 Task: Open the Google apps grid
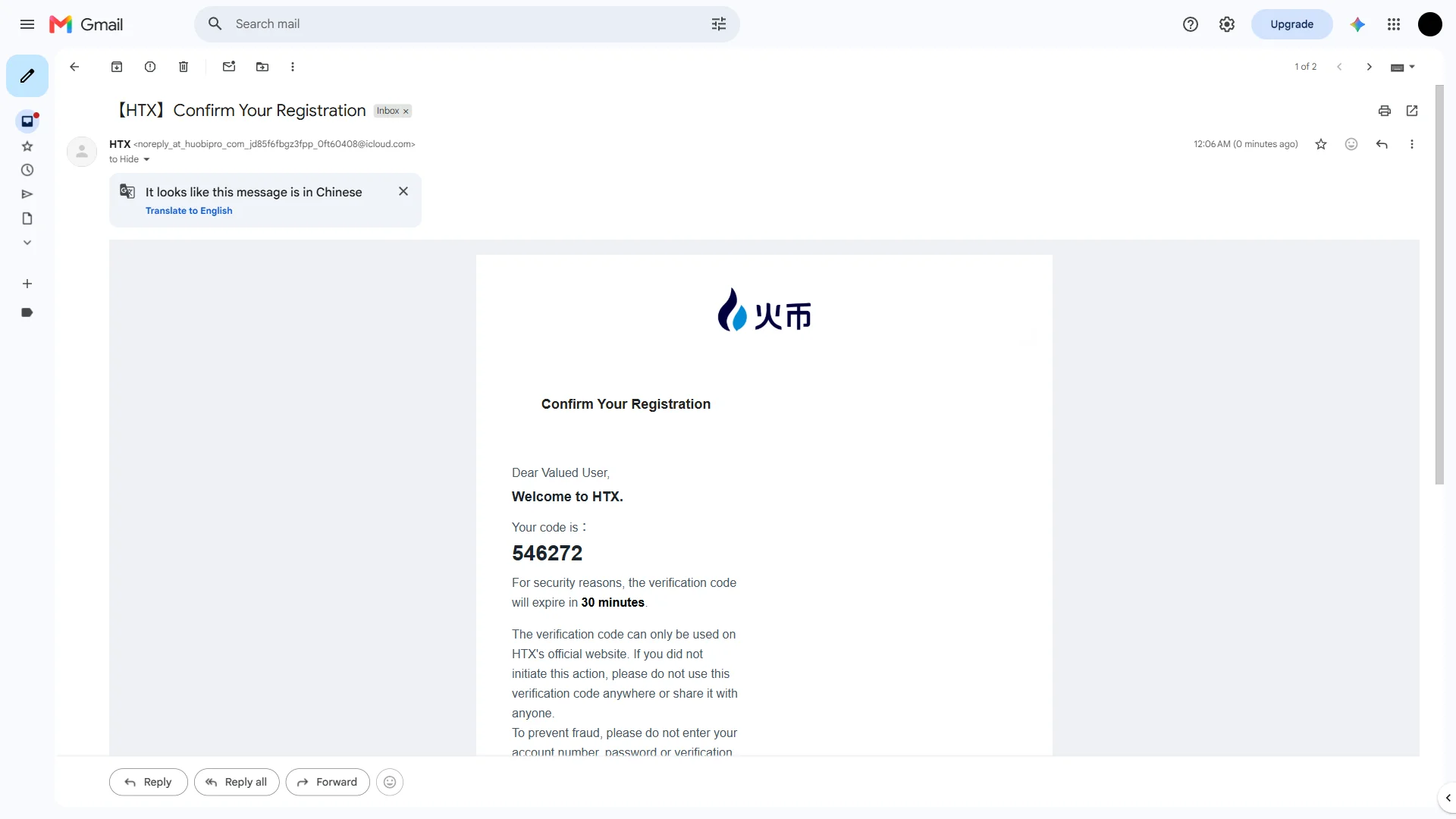point(1394,24)
